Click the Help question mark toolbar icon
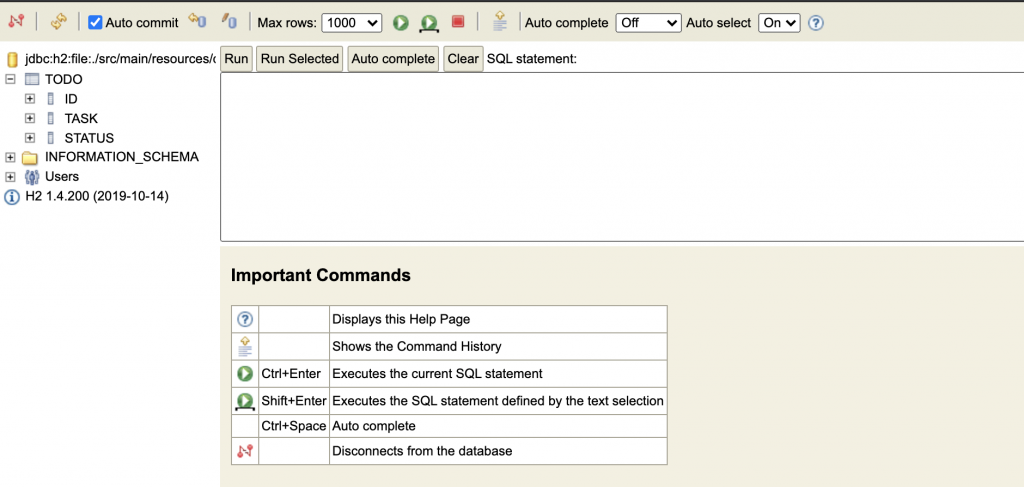The image size is (1024, 487). 816,23
